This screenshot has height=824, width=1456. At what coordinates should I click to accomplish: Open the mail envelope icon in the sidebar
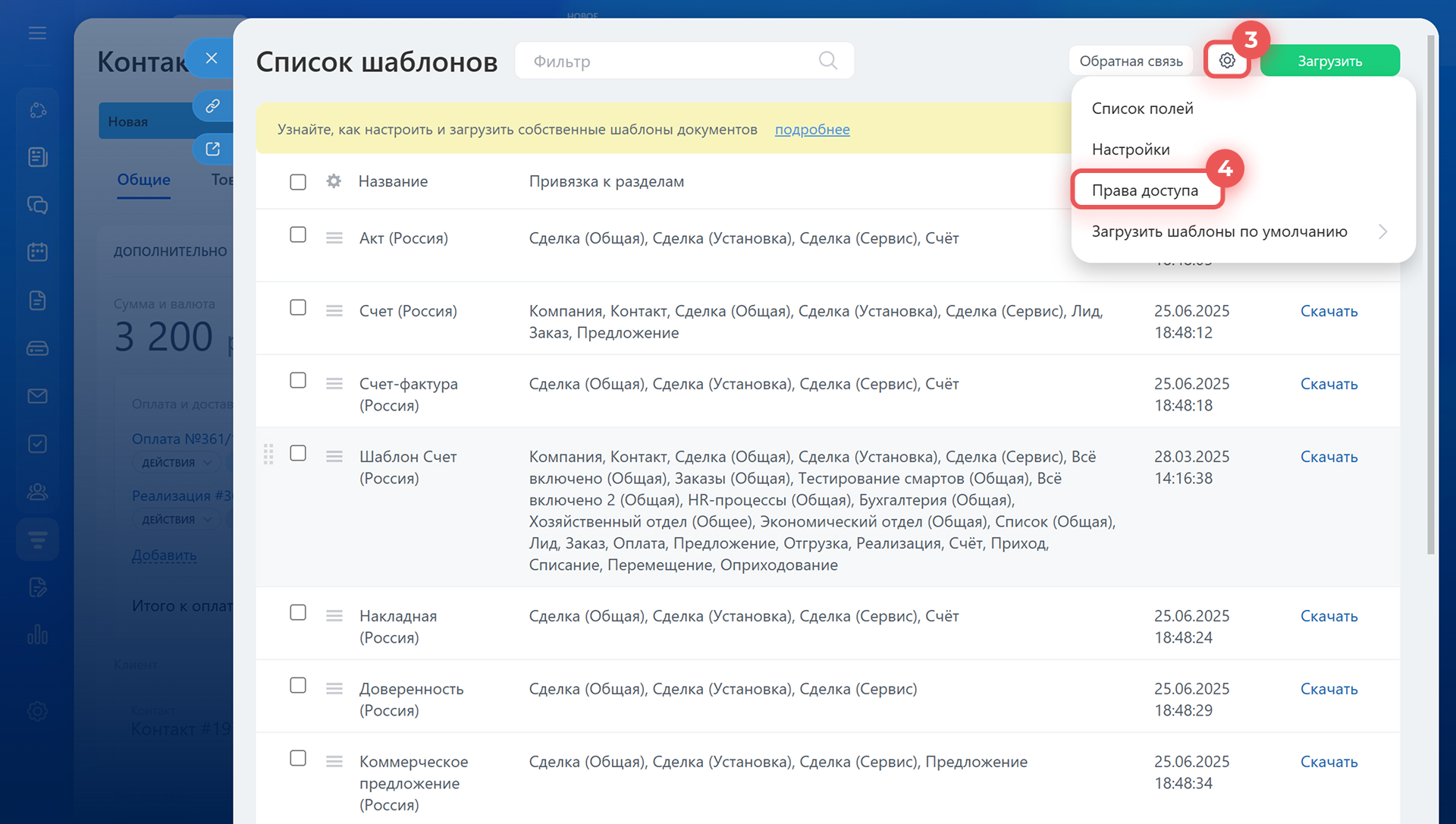[37, 396]
